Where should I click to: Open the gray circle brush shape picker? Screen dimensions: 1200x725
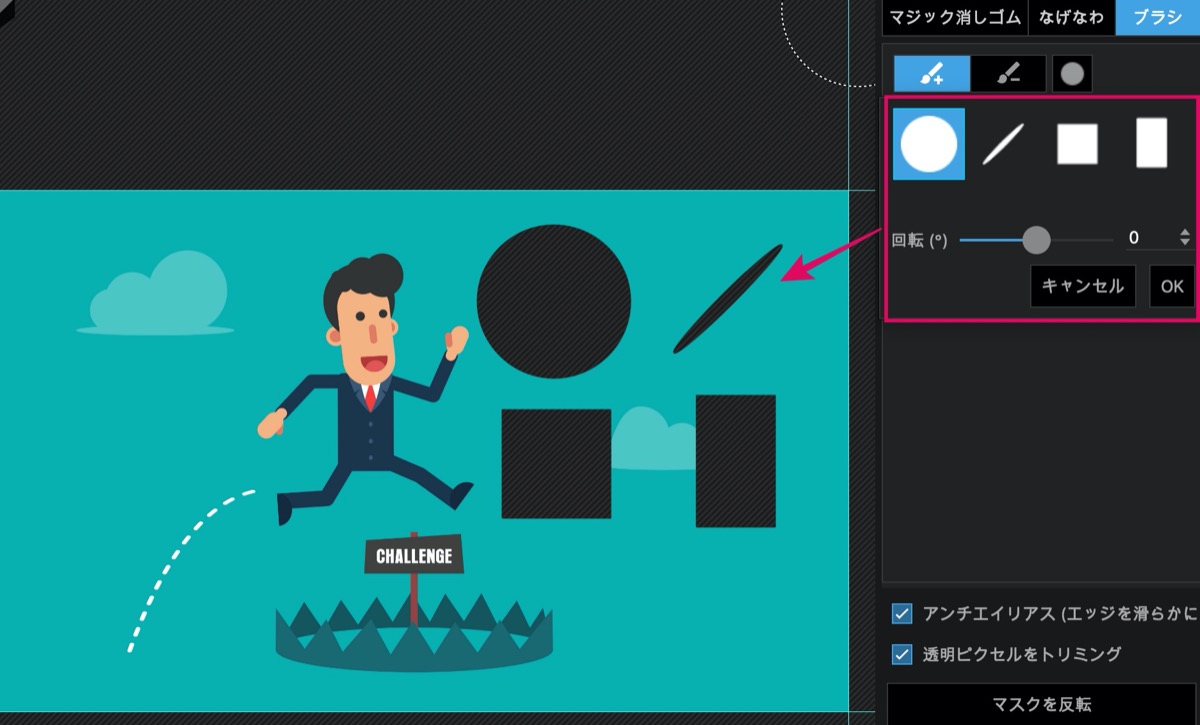[x=1072, y=73]
